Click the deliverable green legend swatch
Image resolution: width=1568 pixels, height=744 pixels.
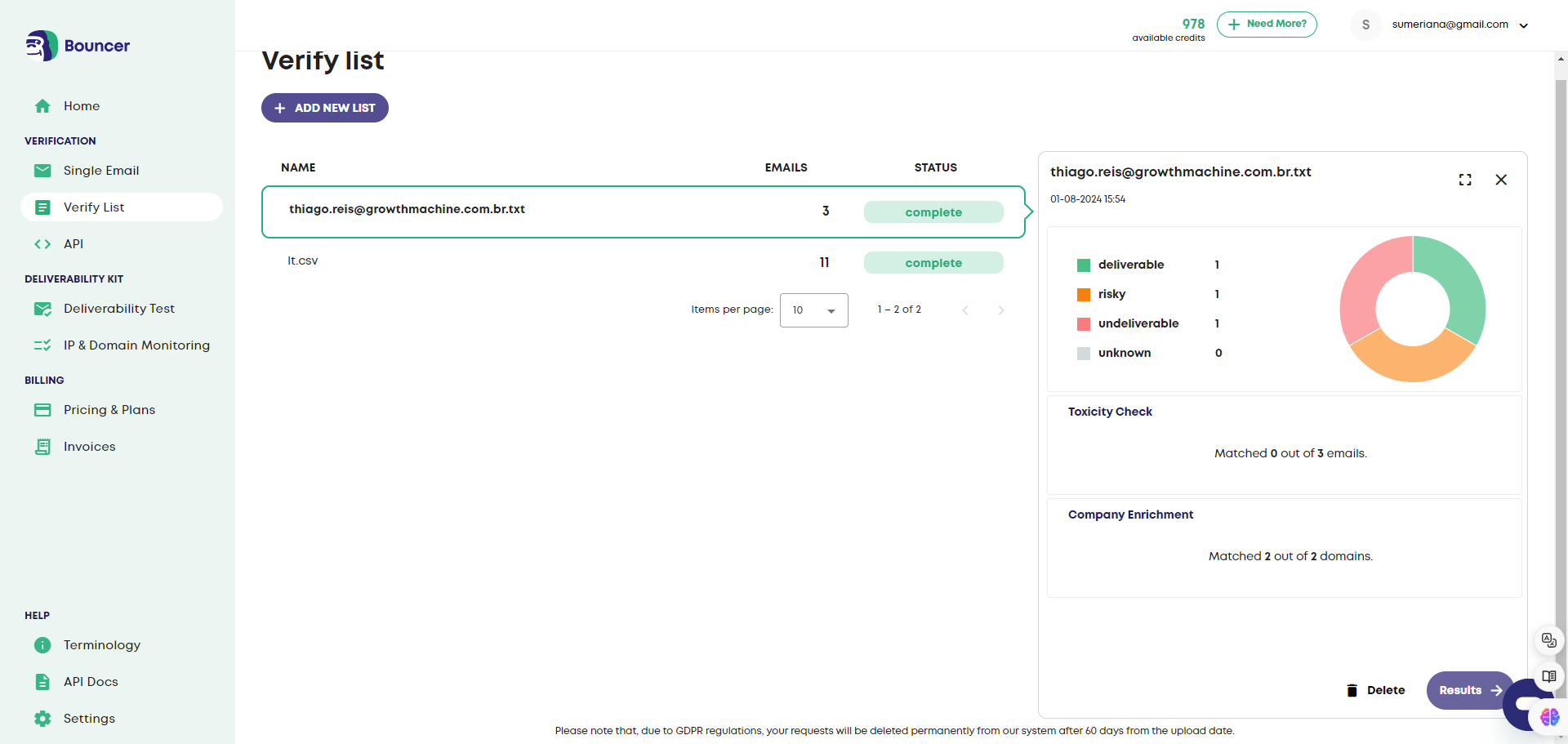[1084, 265]
